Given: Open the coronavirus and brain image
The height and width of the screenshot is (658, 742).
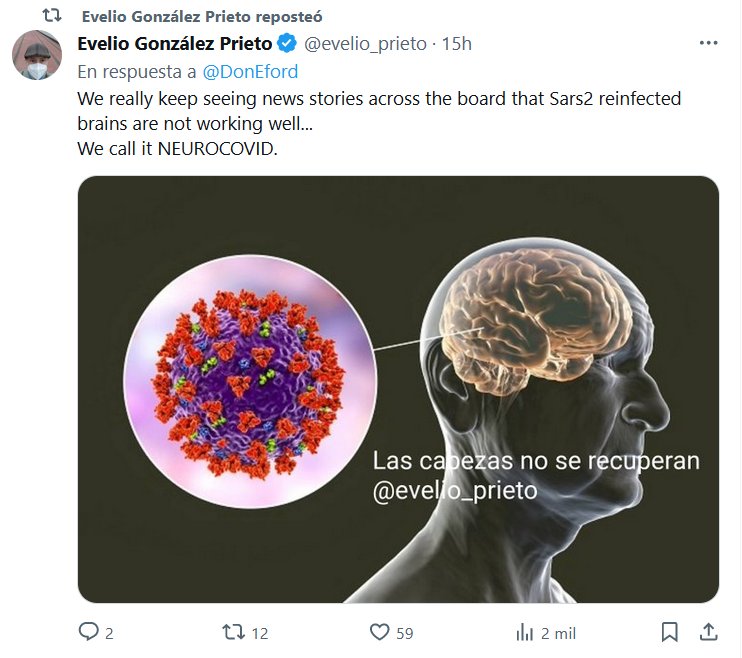Looking at the screenshot, I should (398, 389).
